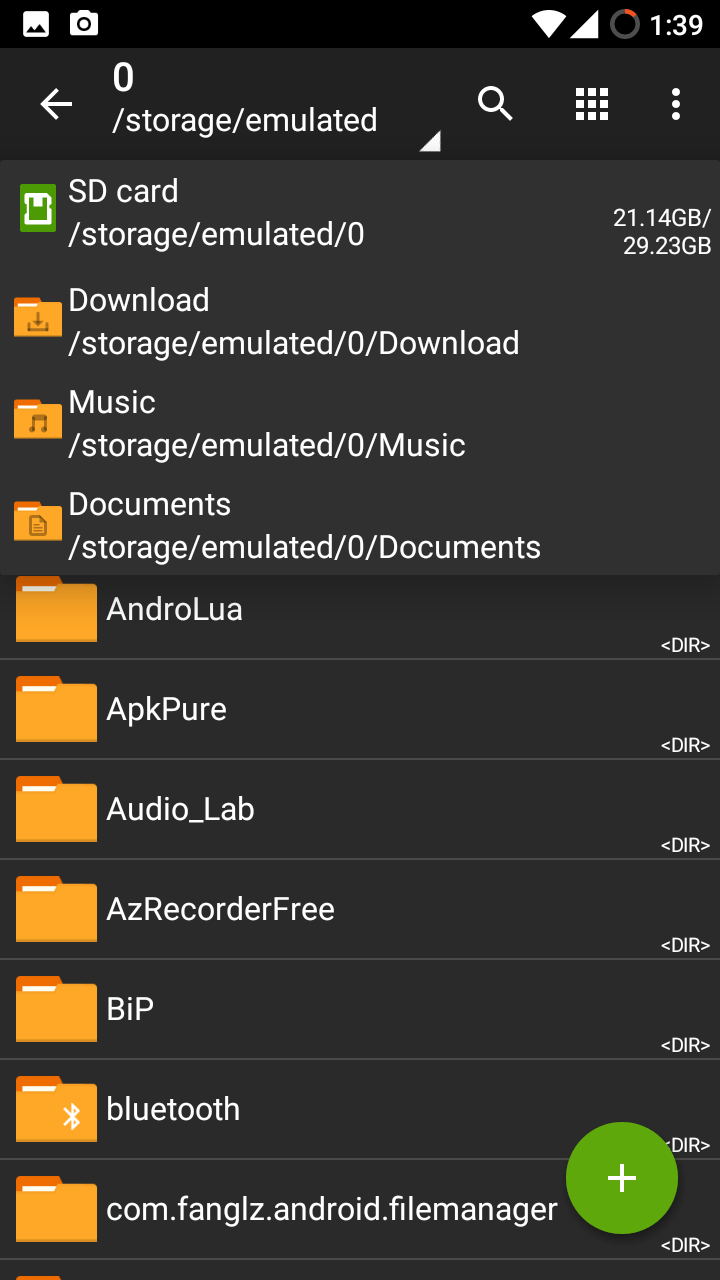720x1280 pixels.
Task: Tap the back arrow icon
Action: tap(56, 104)
